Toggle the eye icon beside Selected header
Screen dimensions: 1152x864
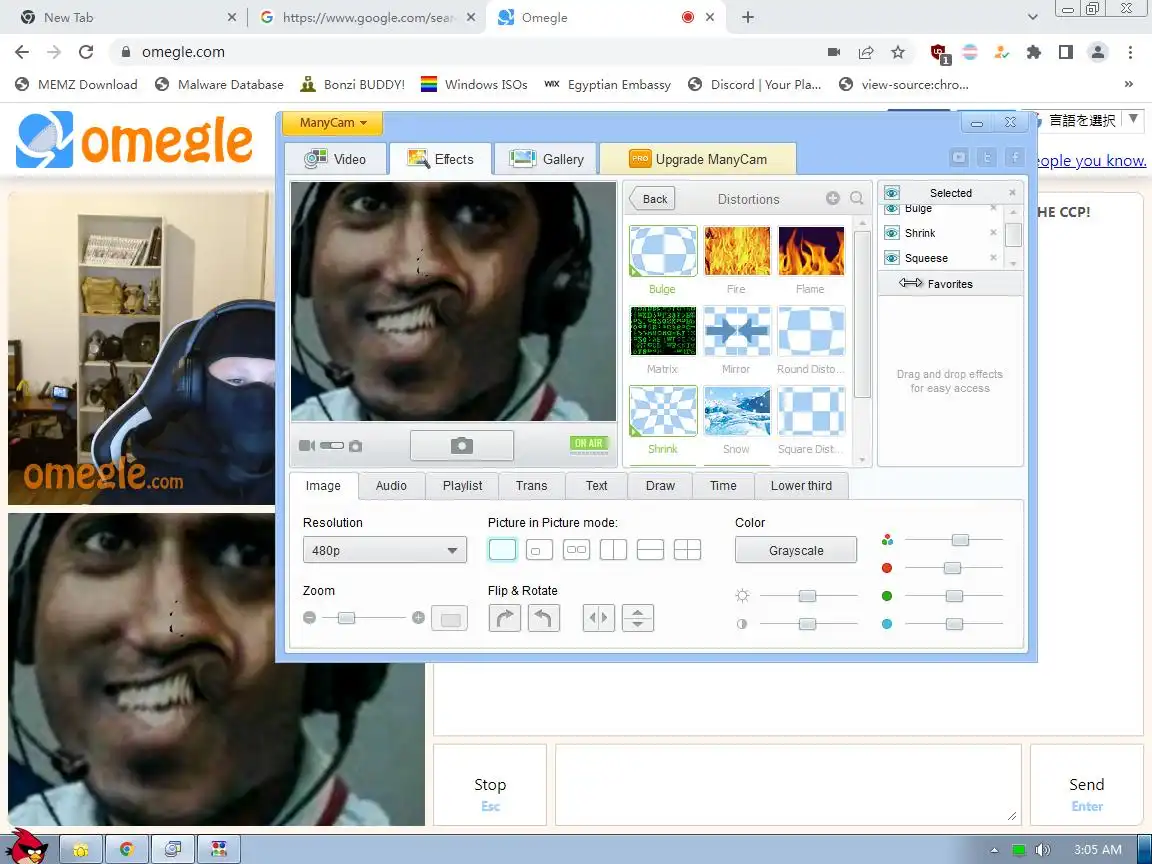pos(892,192)
